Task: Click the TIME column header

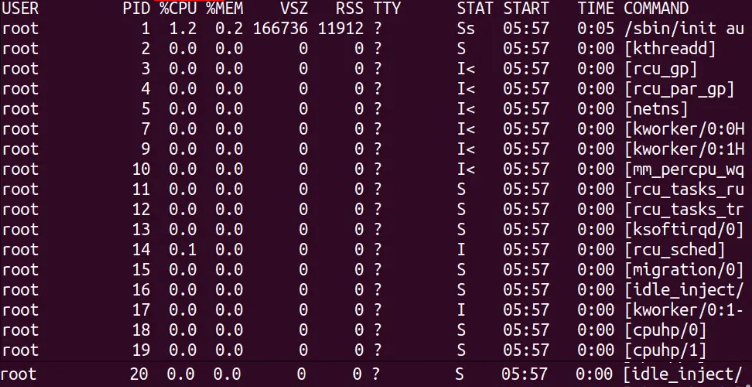Action: (x=595, y=8)
